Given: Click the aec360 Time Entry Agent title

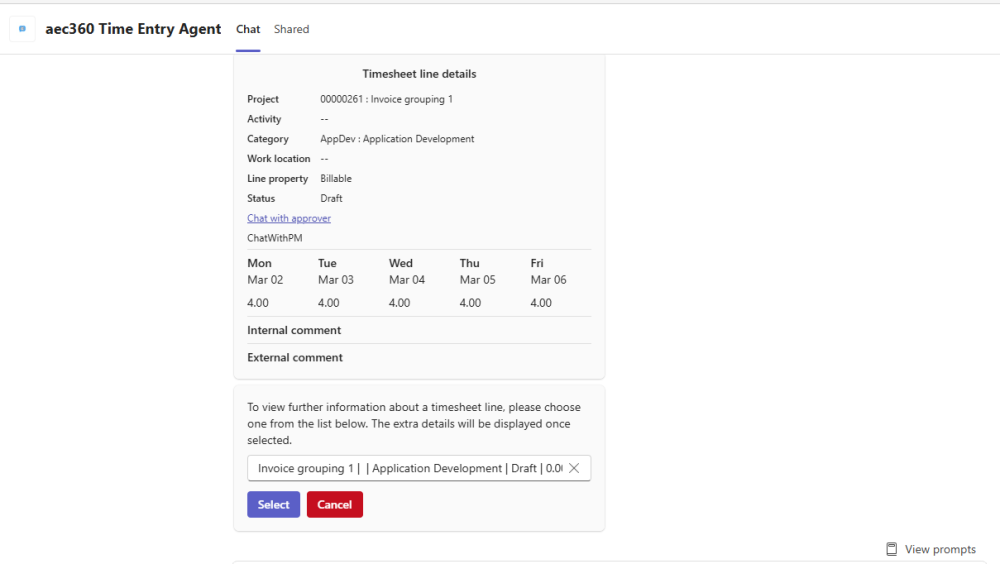Looking at the screenshot, I should pyautogui.click(x=133, y=29).
